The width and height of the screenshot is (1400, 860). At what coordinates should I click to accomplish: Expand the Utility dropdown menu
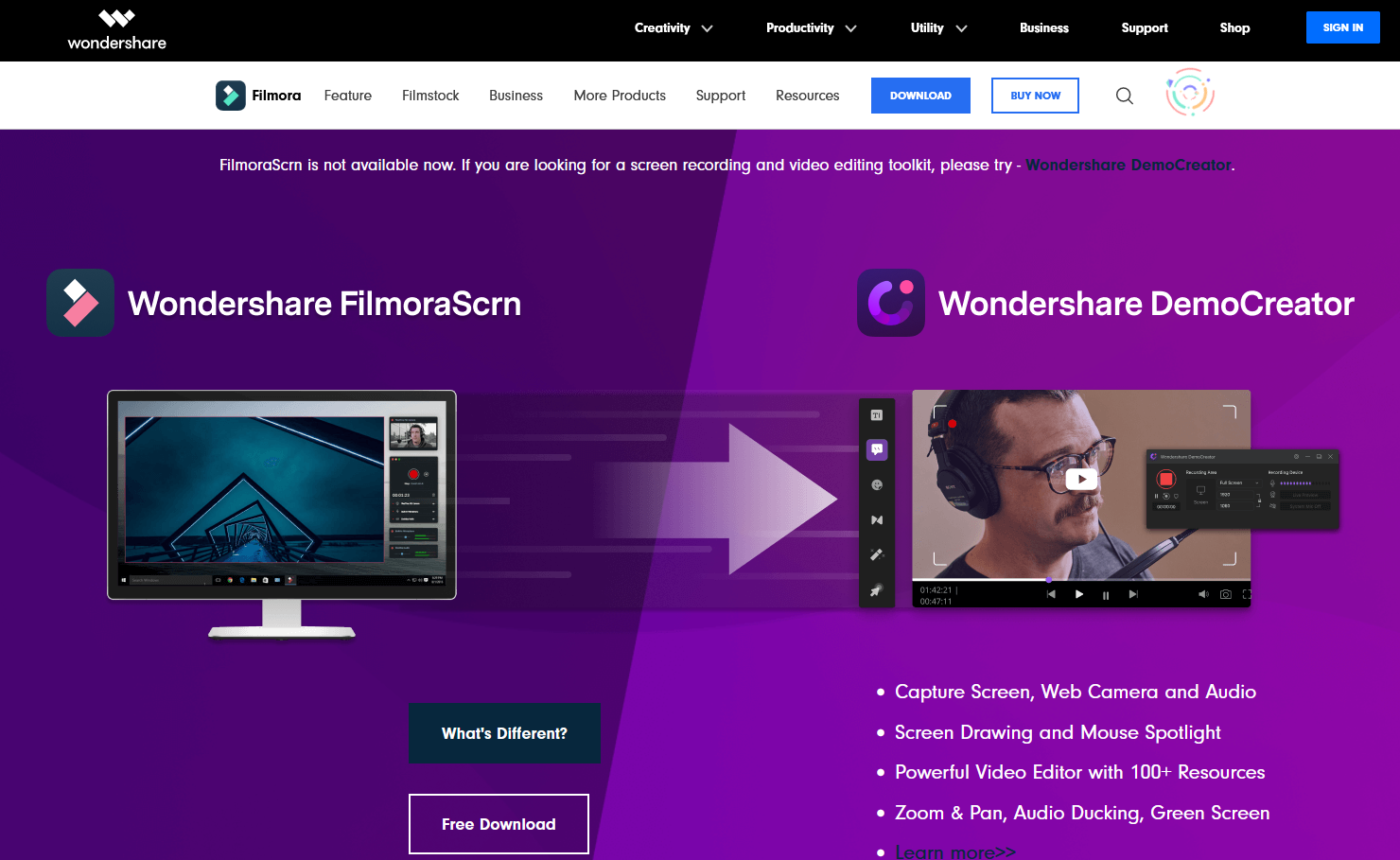pos(938,28)
